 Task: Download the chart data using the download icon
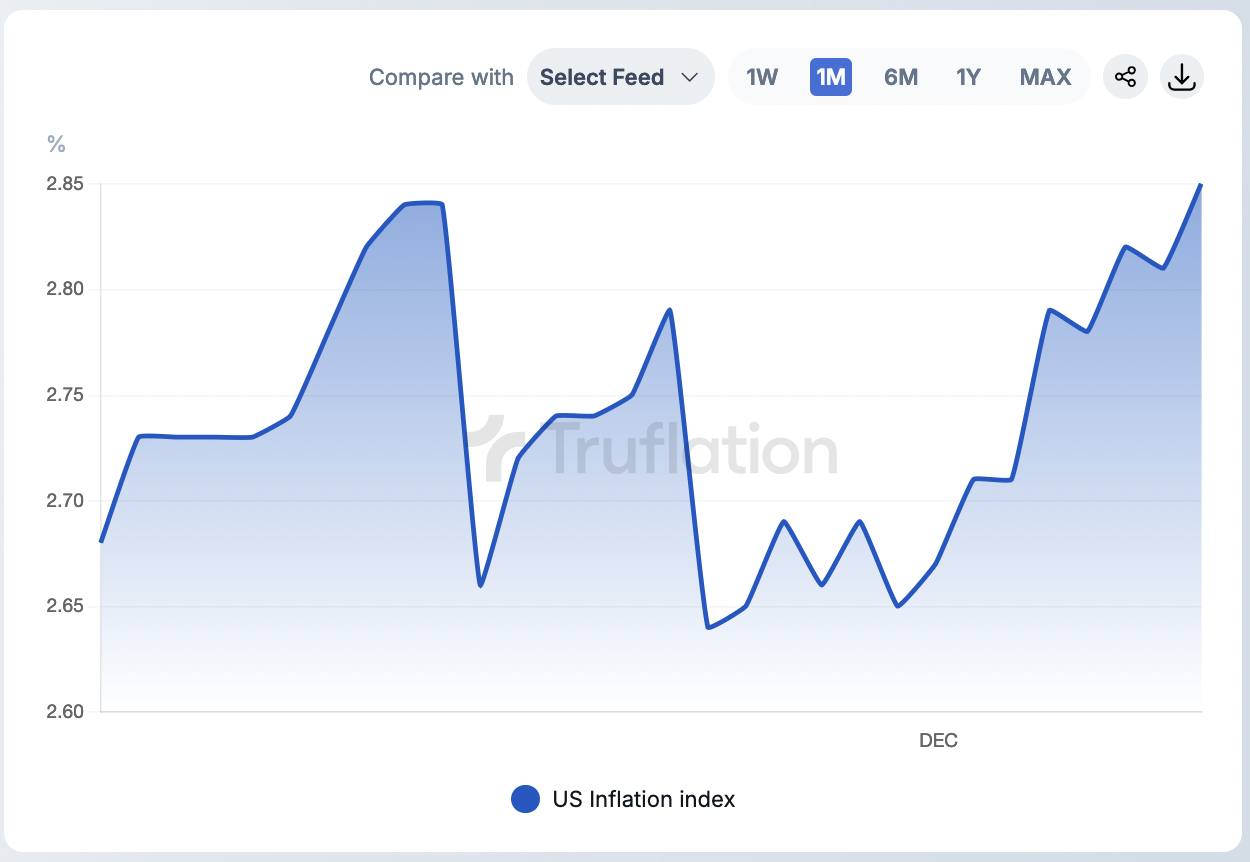pyautogui.click(x=1182, y=77)
